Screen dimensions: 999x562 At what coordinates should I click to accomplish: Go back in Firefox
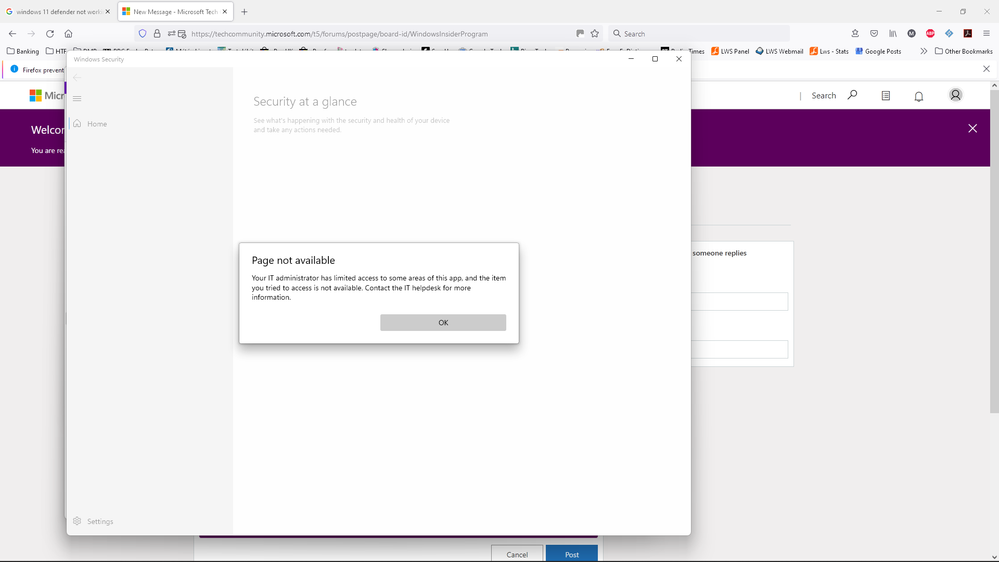tap(13, 34)
